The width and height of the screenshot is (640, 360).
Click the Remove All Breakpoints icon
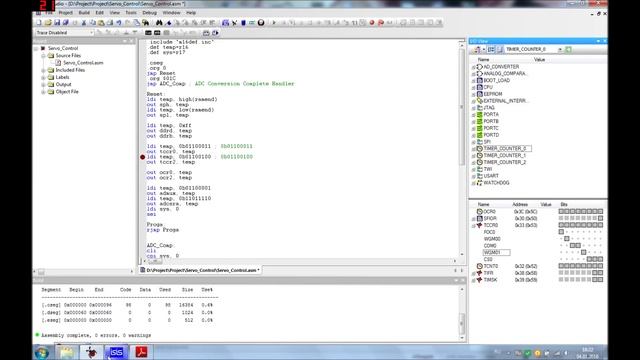coord(381,22)
